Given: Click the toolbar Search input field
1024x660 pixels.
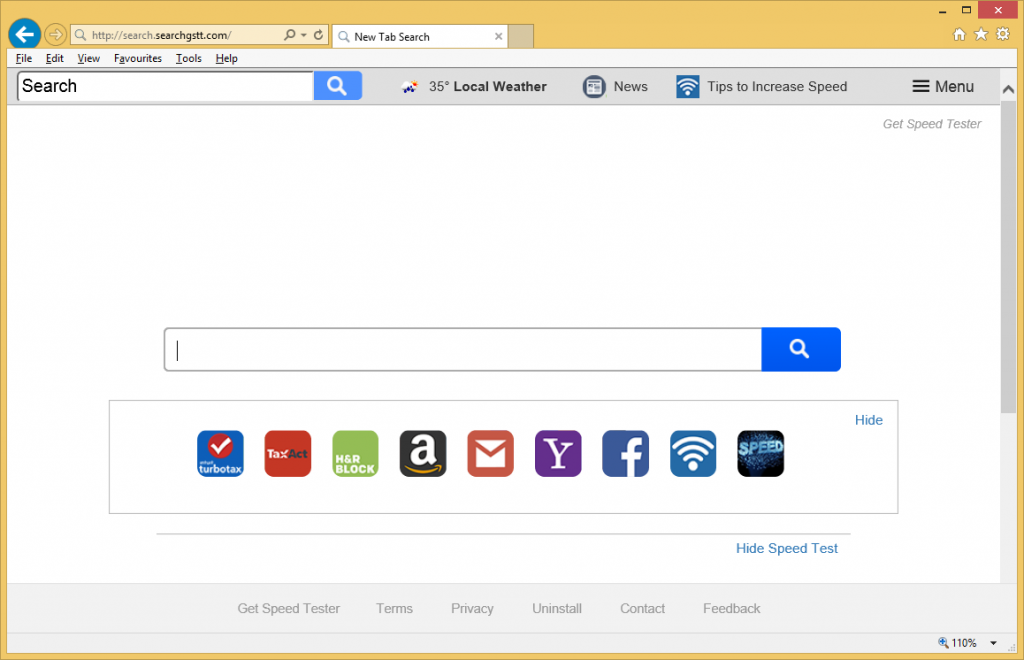Looking at the screenshot, I should tap(166, 86).
